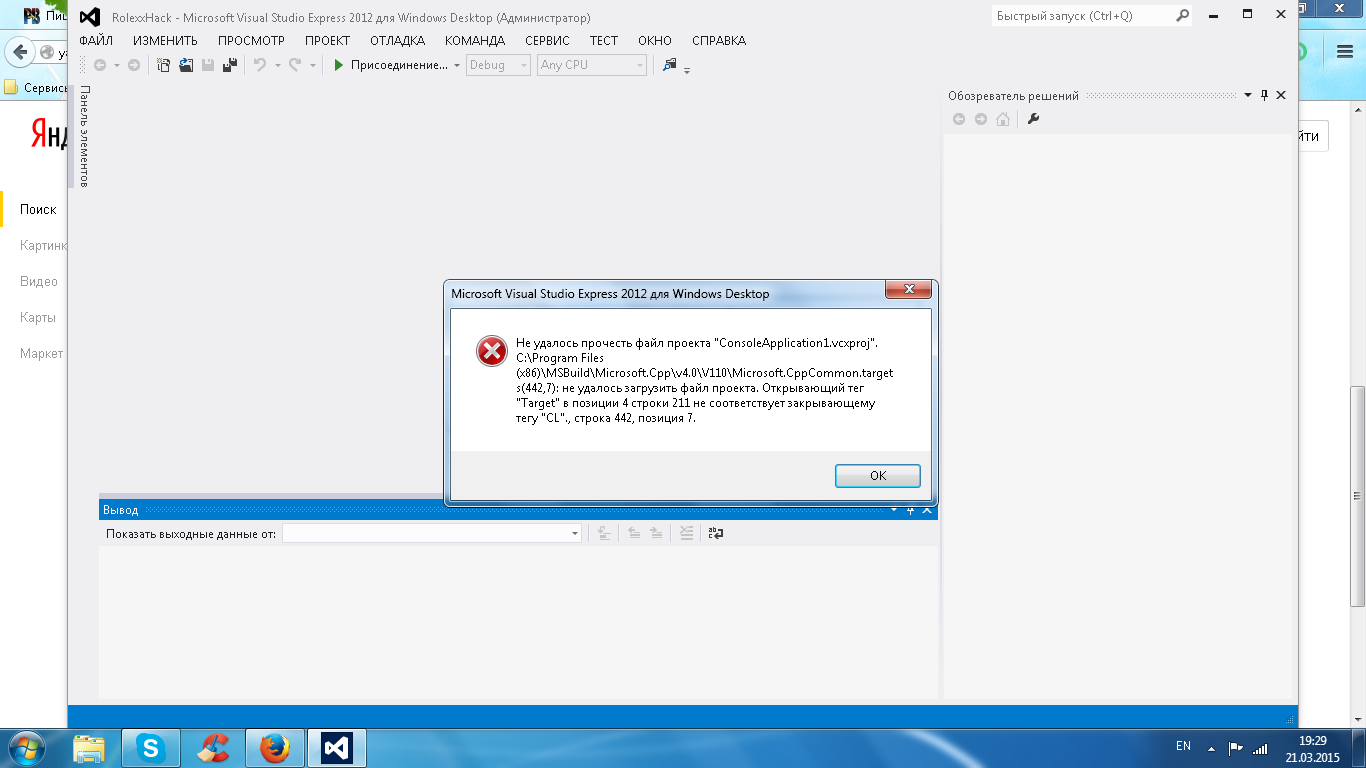Click OK in the error dialog
The image size is (1366, 768).
878,475
